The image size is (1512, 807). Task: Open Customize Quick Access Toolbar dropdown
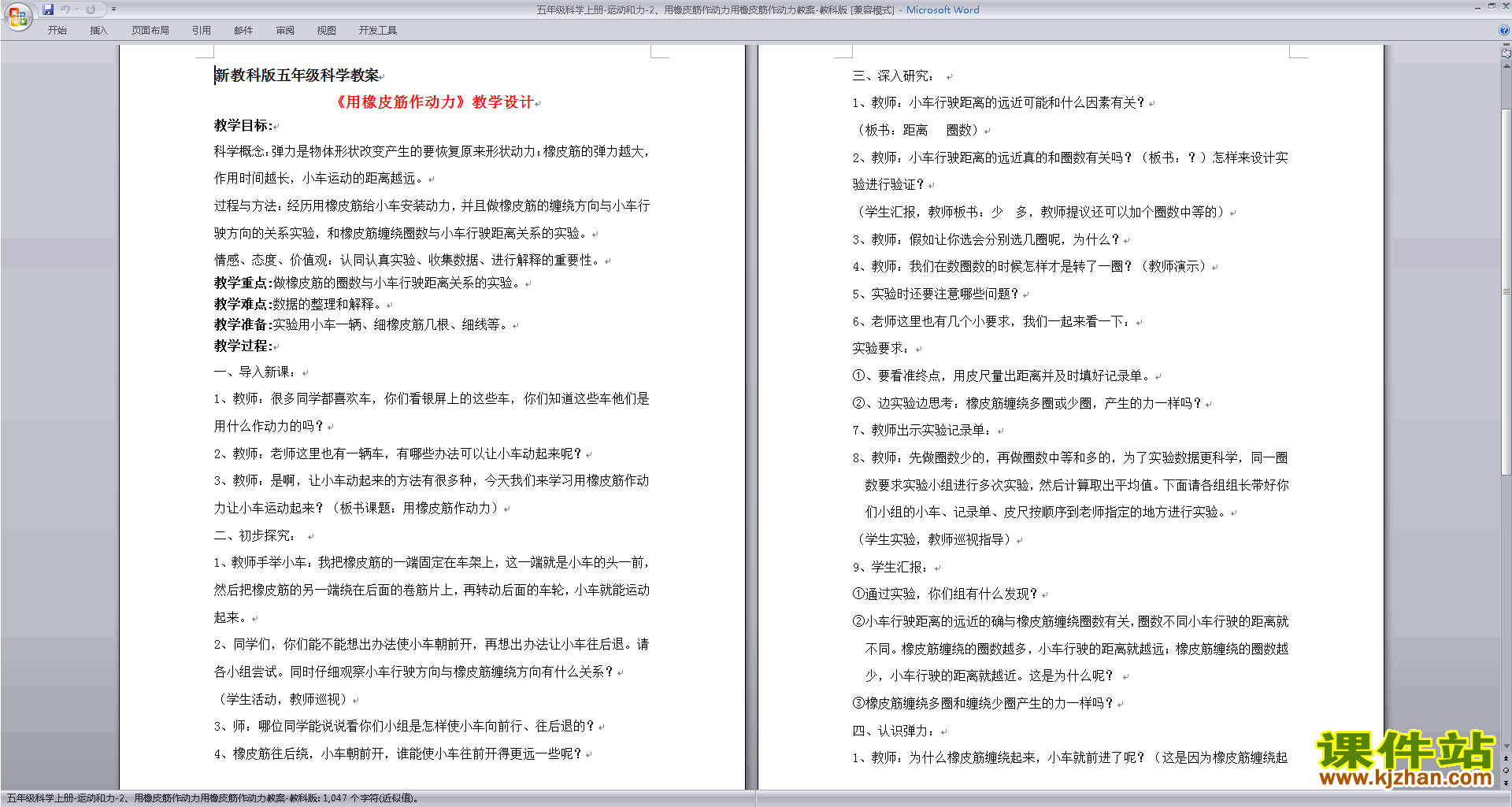(x=113, y=9)
